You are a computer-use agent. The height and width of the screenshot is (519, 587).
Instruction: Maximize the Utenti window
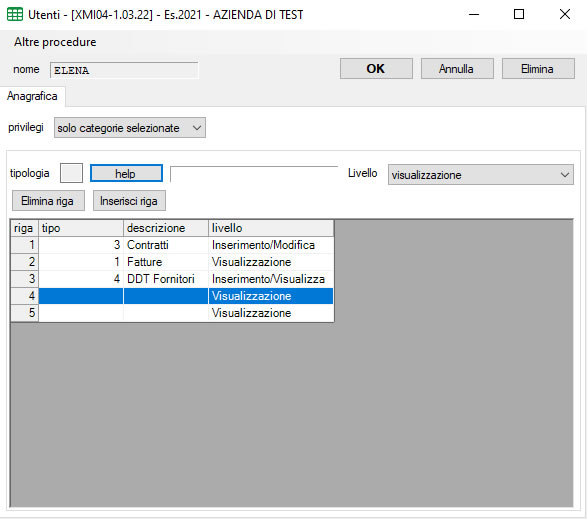[519, 14]
